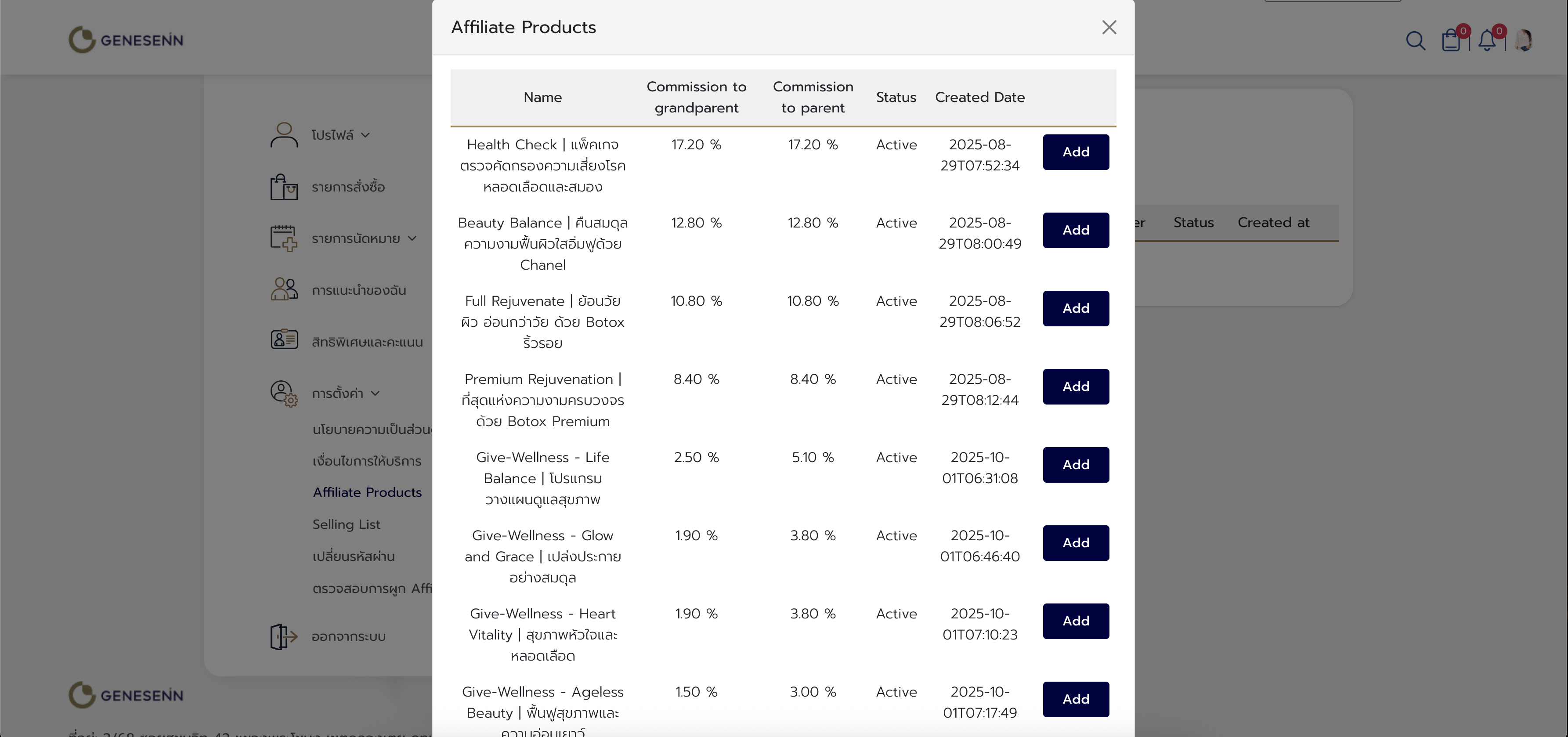1568x737 pixels.
Task: Add the Give-Wellness Life Balance product
Action: (x=1076, y=465)
